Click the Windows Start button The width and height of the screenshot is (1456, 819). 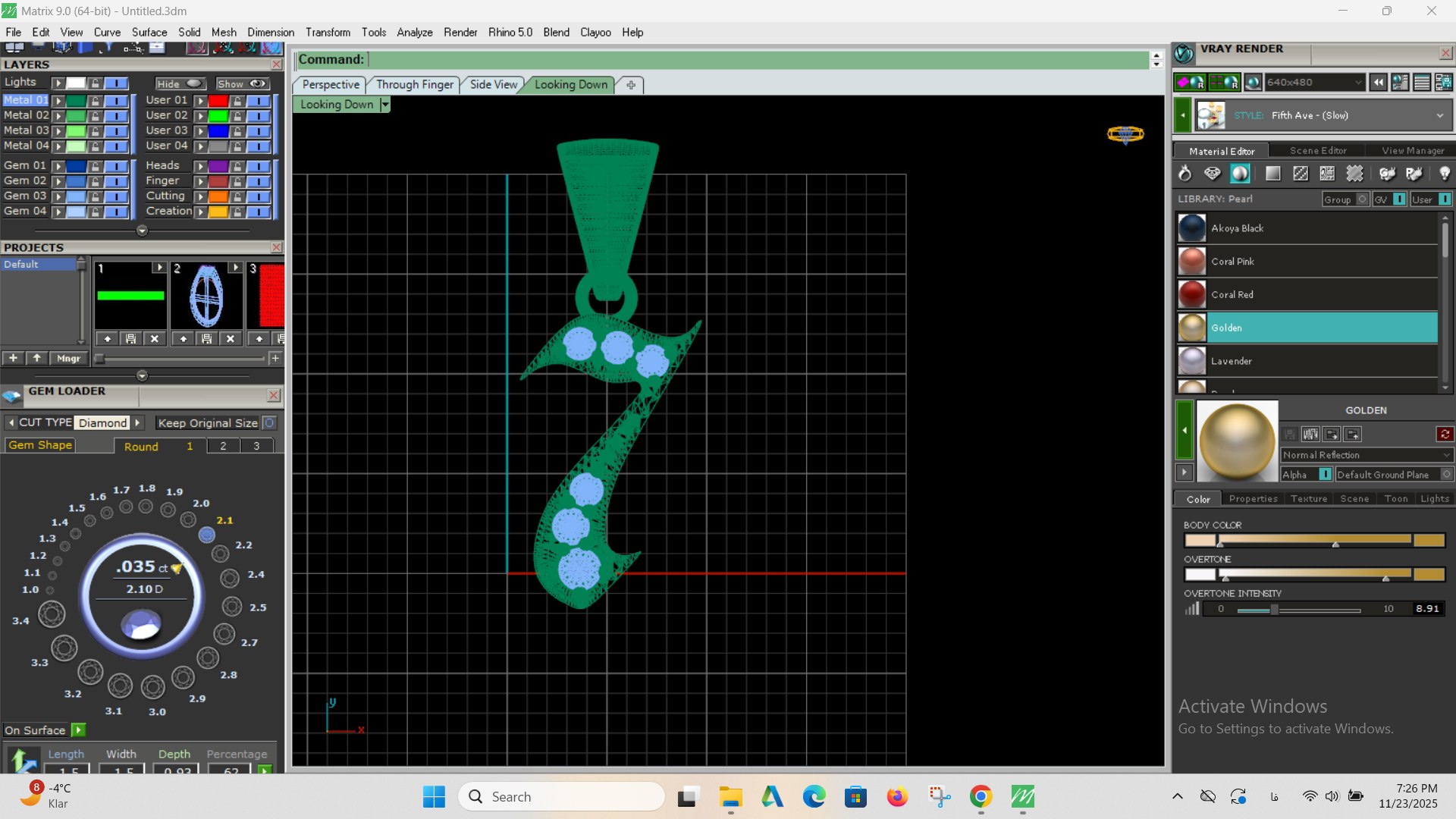click(434, 797)
